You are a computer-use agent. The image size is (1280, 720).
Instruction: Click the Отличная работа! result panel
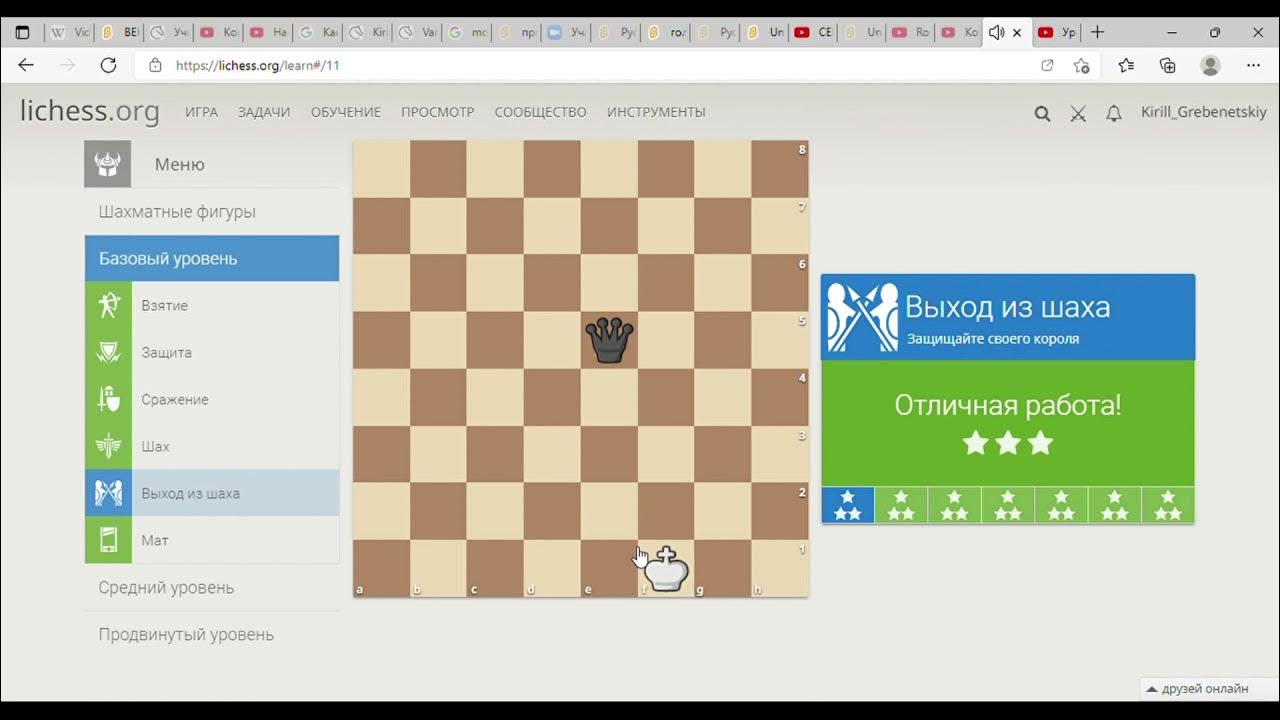1008,423
